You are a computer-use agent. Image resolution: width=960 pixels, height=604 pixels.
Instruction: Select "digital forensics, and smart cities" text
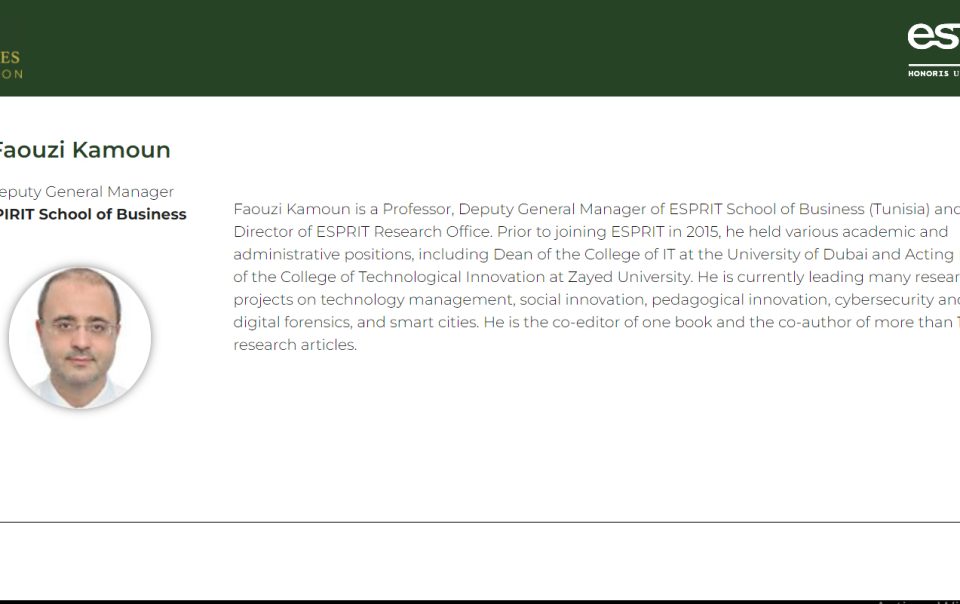click(x=356, y=323)
